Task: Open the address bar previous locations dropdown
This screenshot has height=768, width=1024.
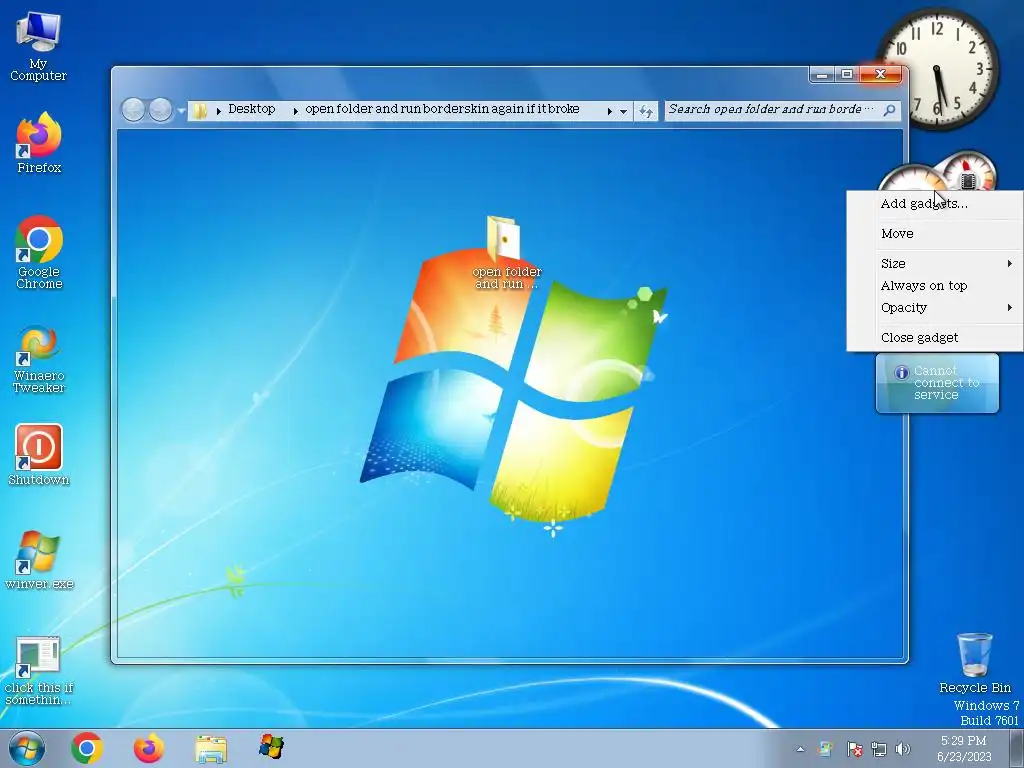Action: (x=624, y=111)
